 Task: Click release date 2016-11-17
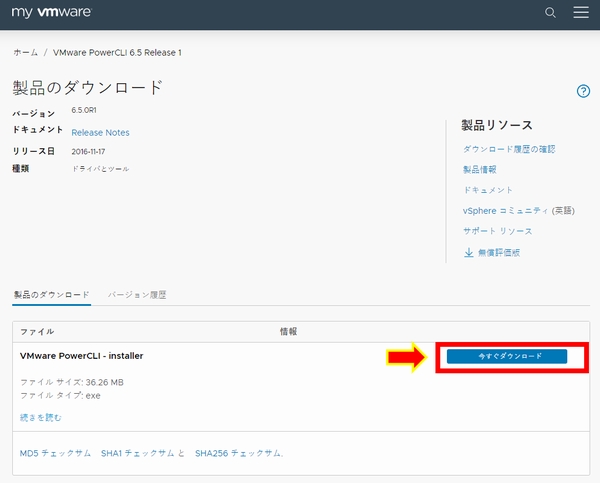(88, 152)
